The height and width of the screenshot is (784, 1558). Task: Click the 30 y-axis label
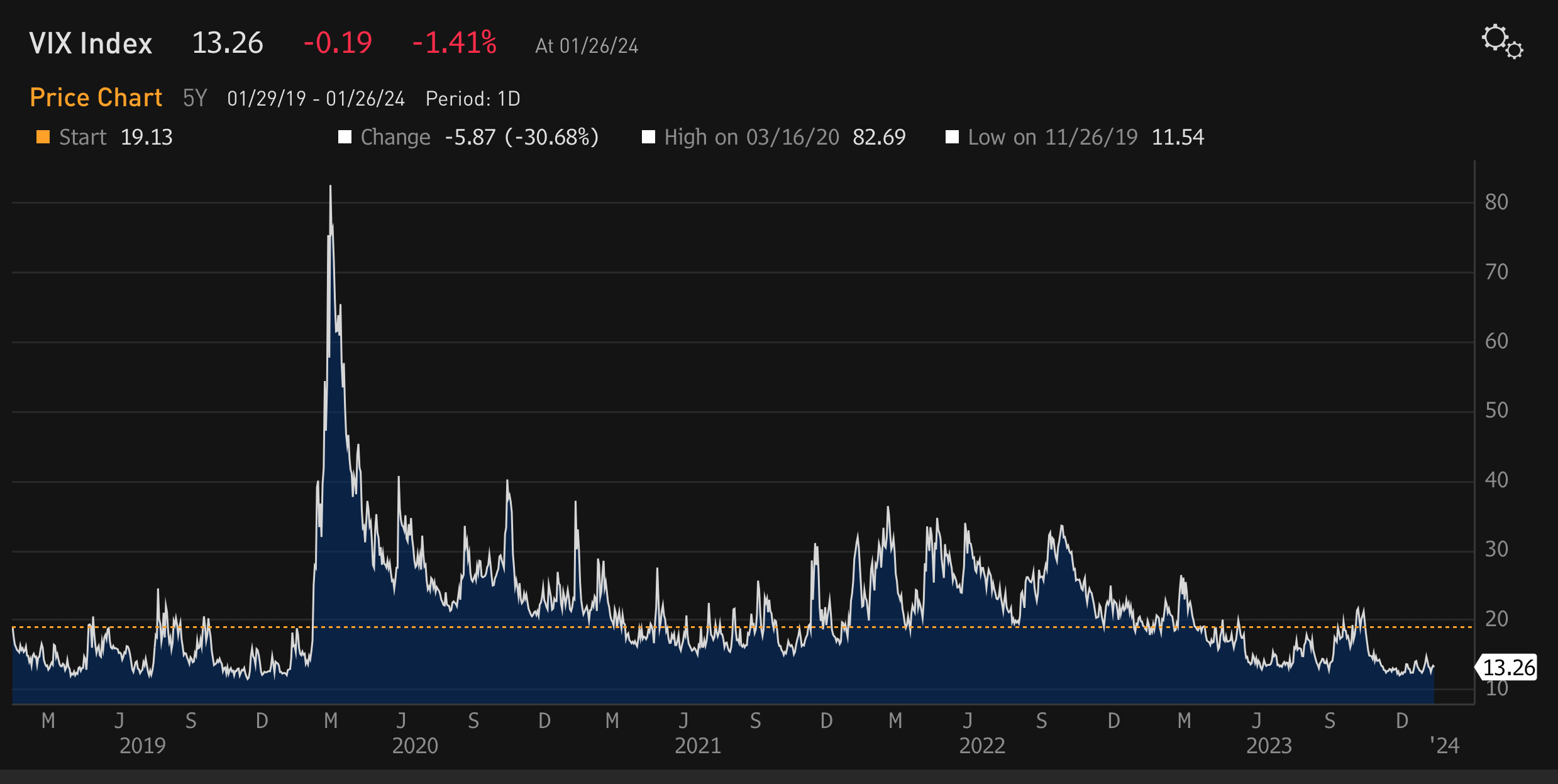click(1496, 549)
